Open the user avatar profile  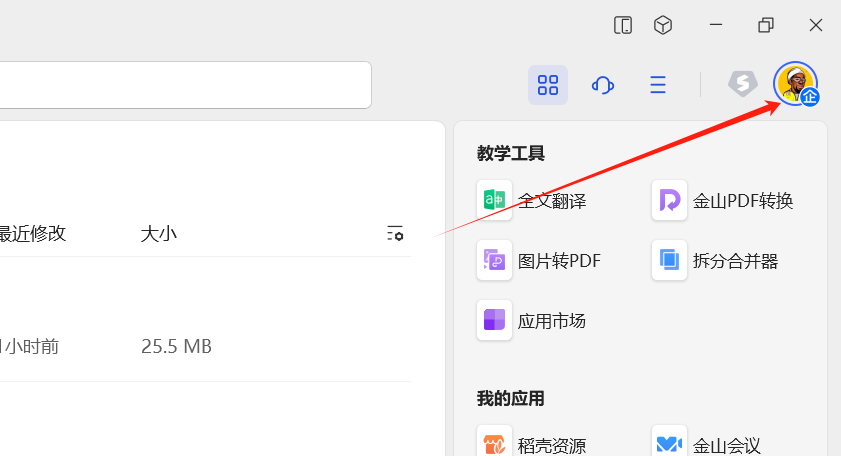click(x=795, y=83)
